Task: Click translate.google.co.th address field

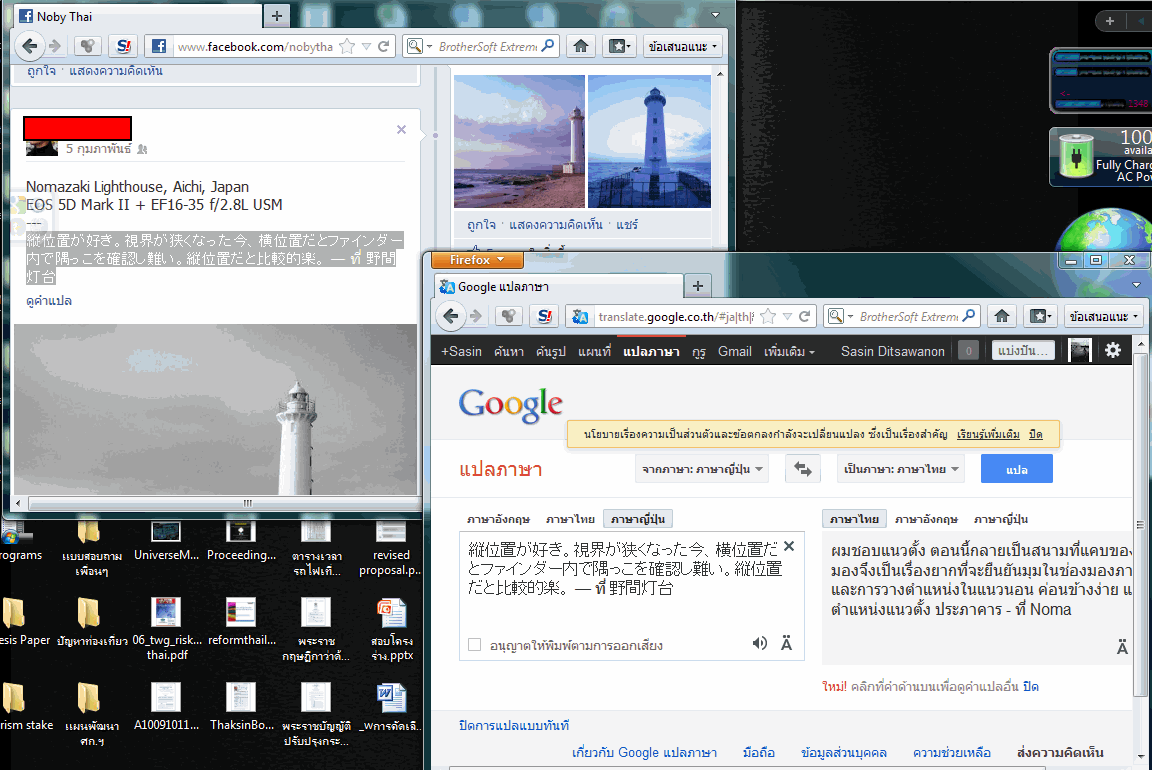Action: (x=676, y=316)
